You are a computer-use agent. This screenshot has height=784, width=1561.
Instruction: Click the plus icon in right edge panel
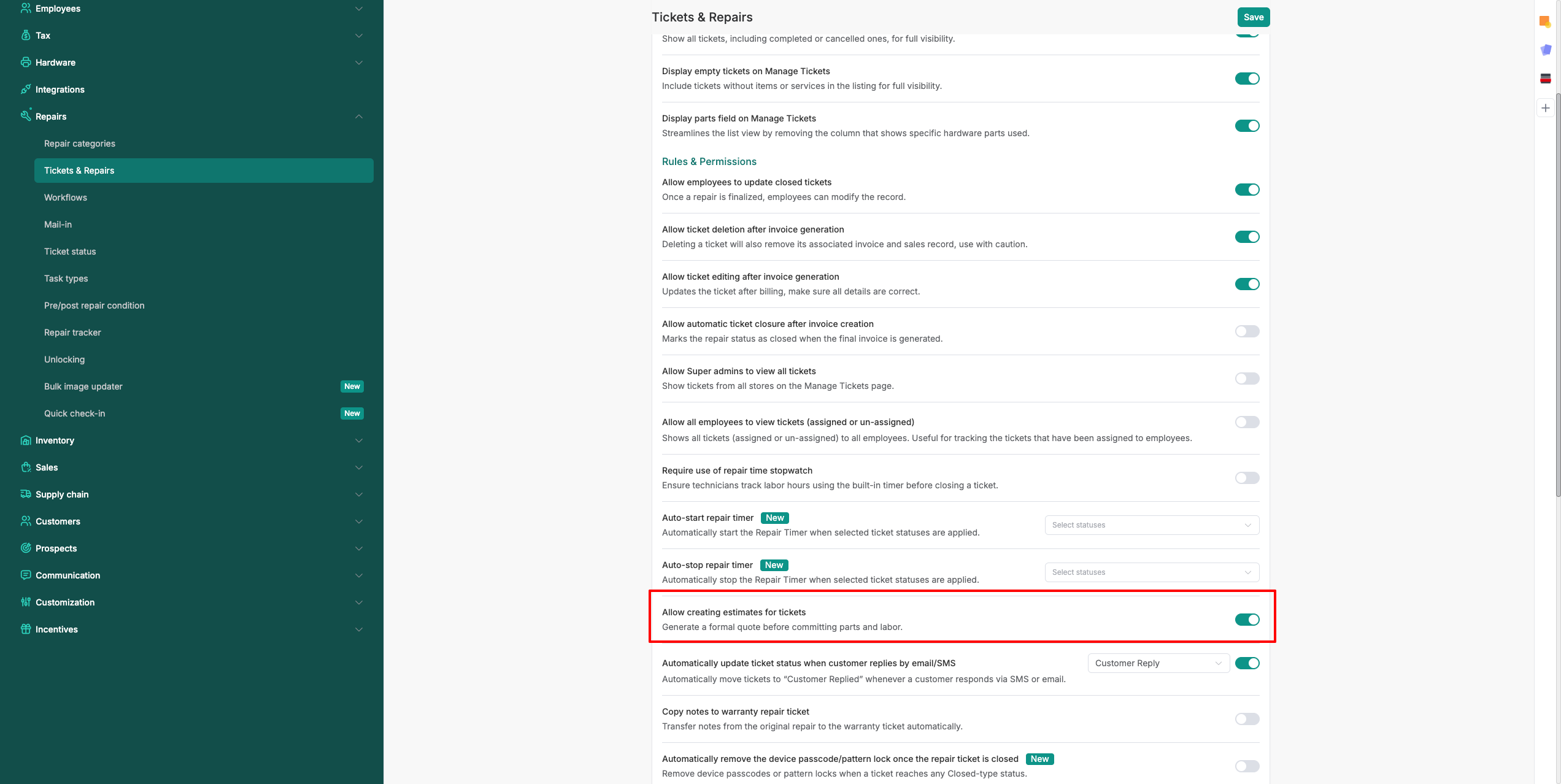pos(1545,108)
